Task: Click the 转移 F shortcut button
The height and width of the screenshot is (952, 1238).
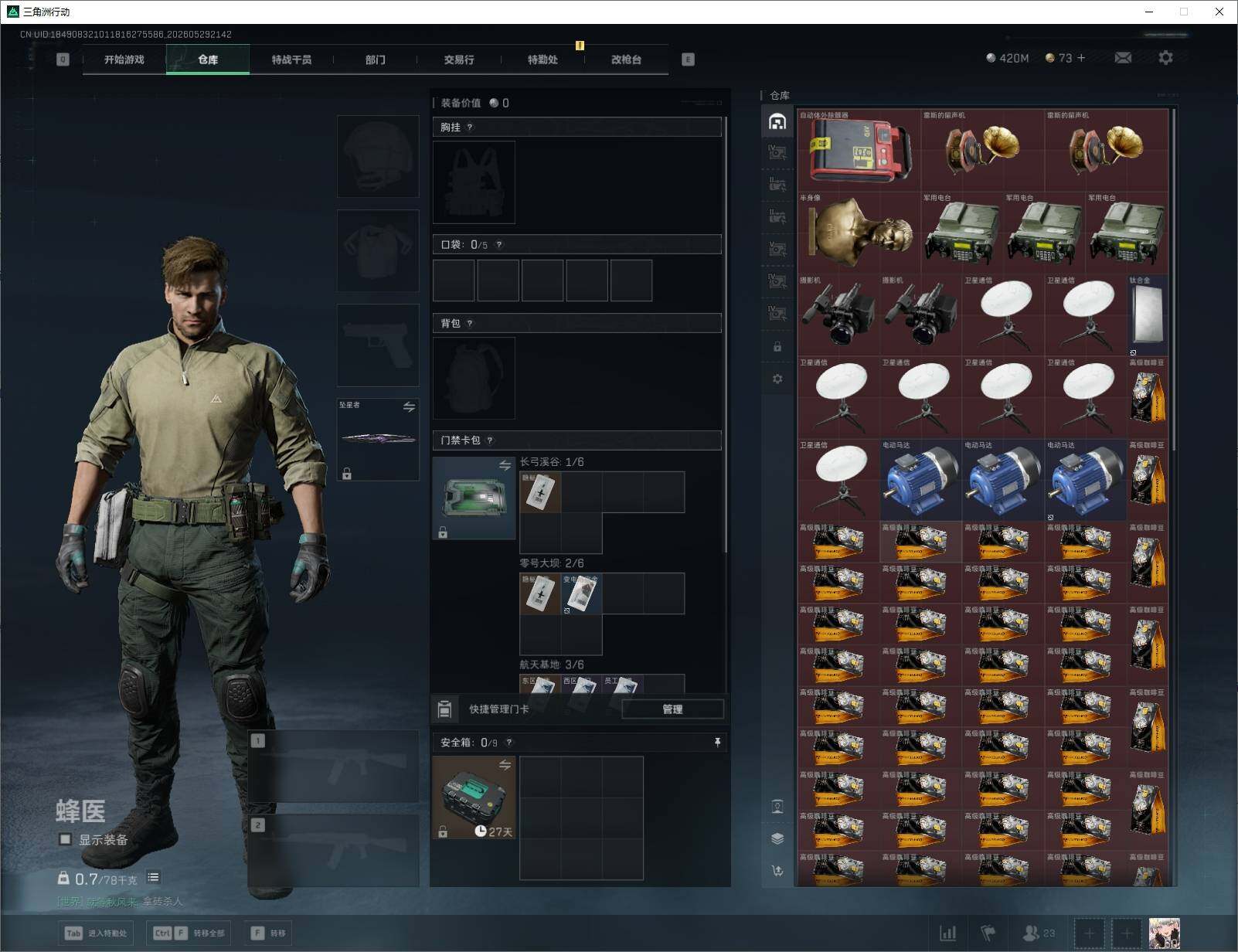Action: click(x=268, y=933)
